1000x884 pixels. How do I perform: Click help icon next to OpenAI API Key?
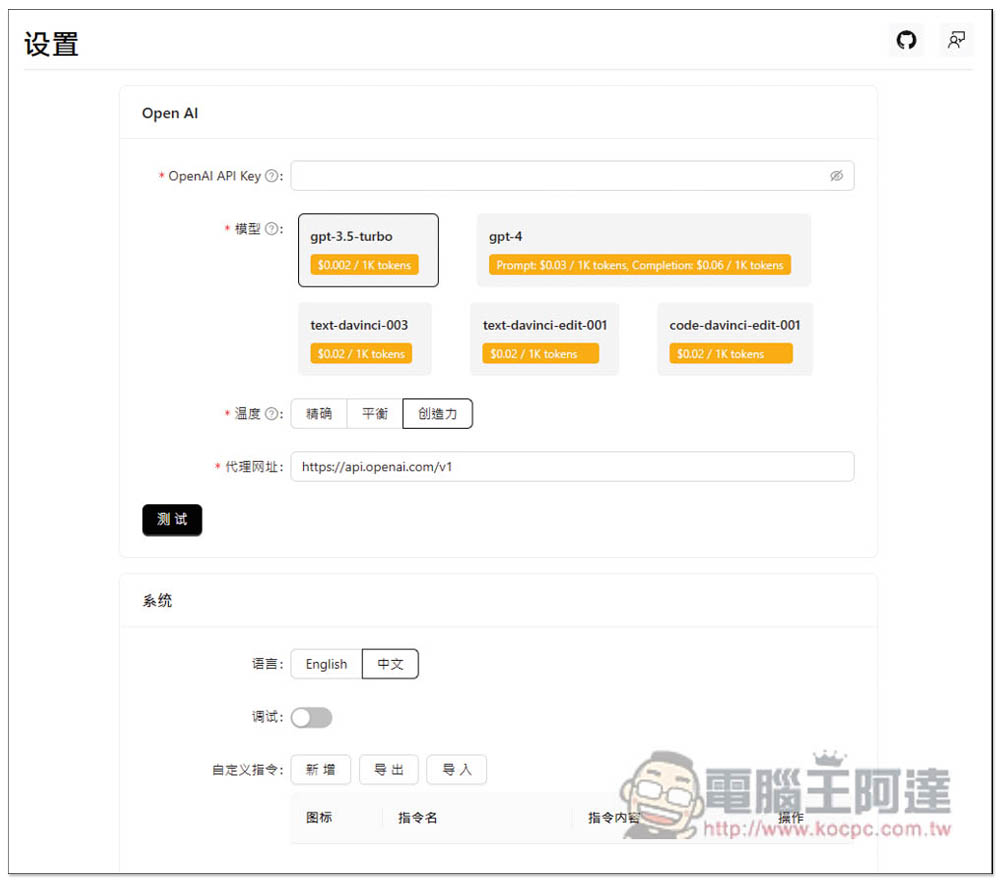tap(271, 176)
